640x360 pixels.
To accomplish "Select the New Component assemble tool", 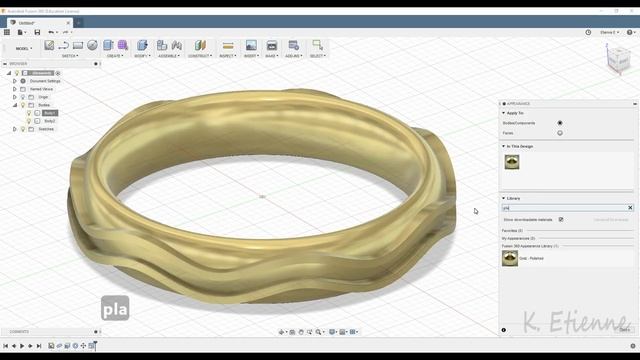I will 162,45.
